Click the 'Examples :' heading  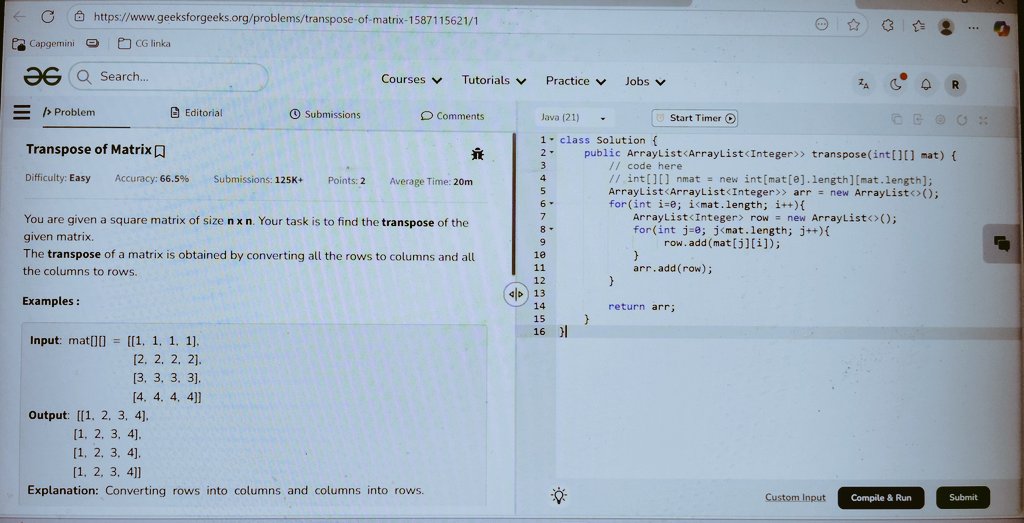tap(51, 301)
